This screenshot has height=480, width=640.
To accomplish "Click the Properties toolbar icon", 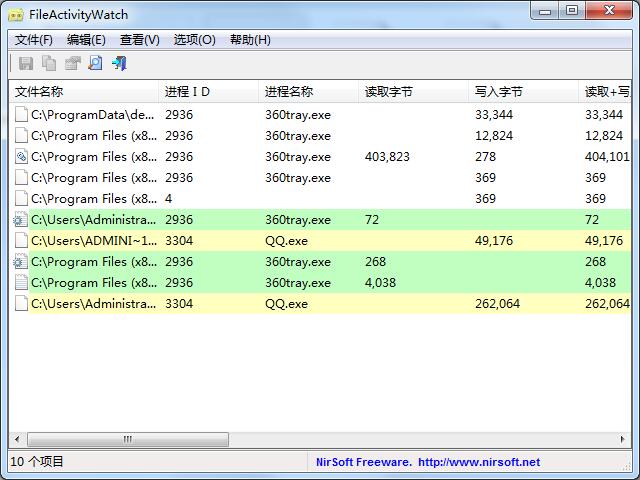I will pyautogui.click(x=73, y=64).
